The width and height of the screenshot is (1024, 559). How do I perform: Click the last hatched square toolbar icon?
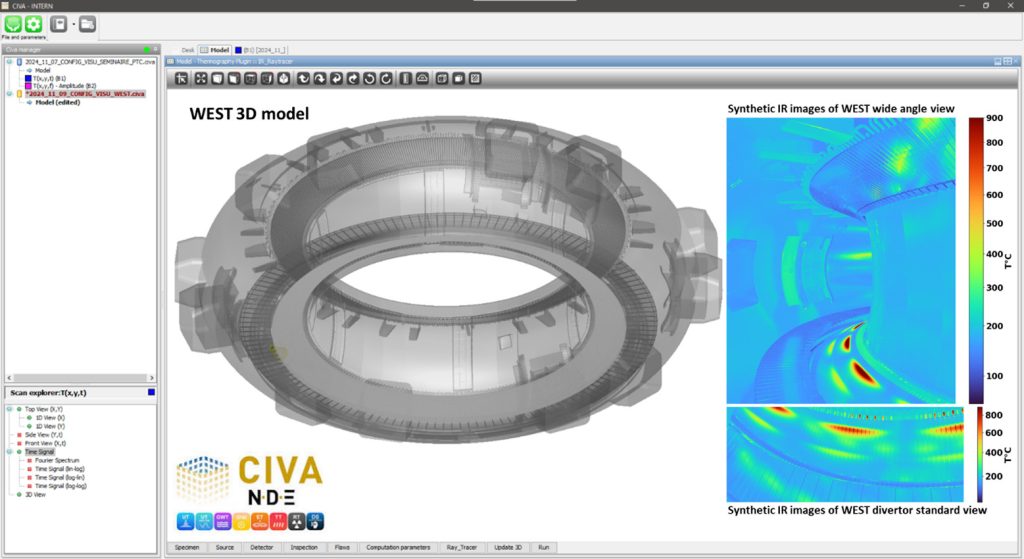coord(475,78)
